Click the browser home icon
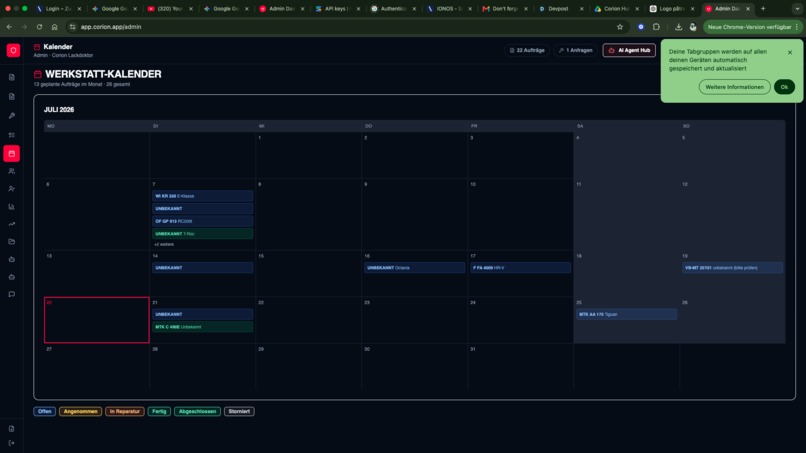 click(54, 27)
